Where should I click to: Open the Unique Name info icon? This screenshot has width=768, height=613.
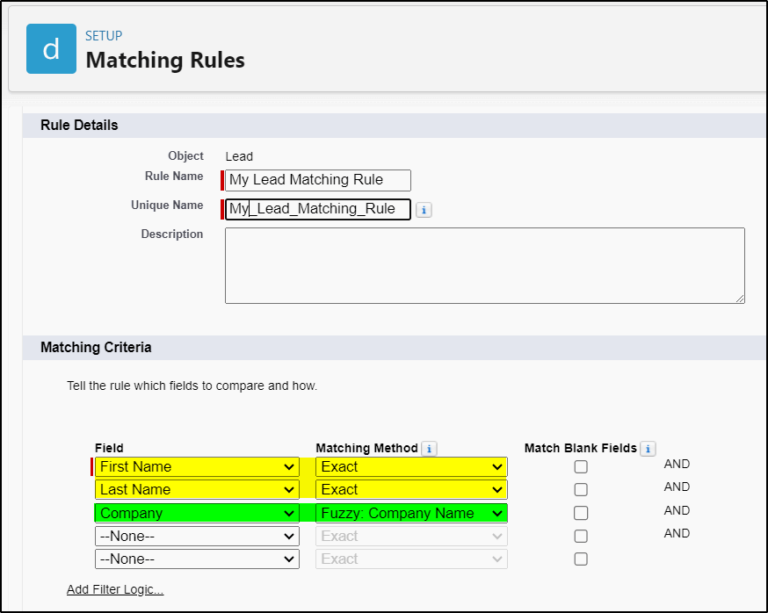click(424, 210)
